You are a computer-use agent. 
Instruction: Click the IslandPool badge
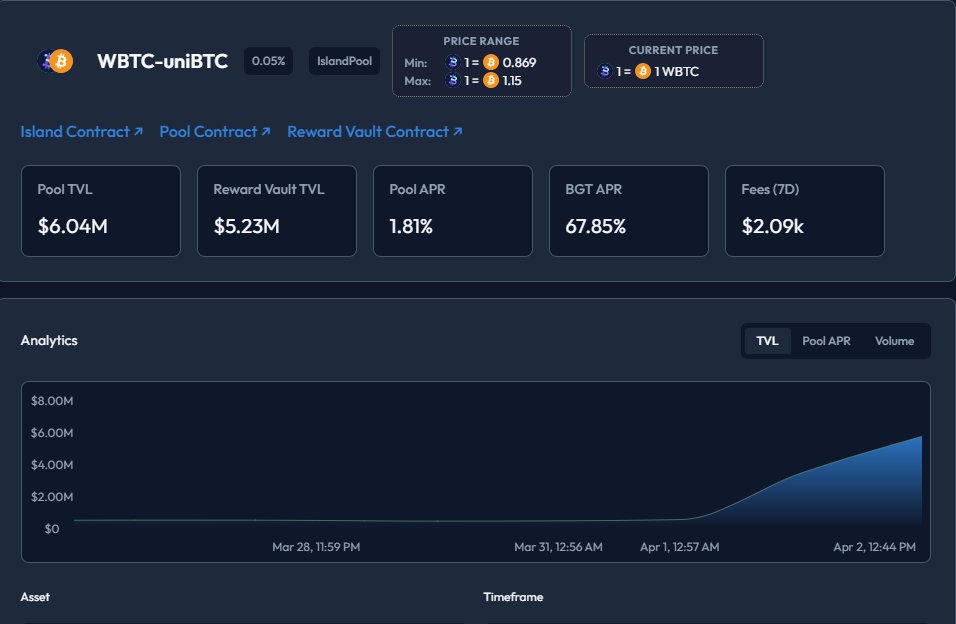[344, 61]
